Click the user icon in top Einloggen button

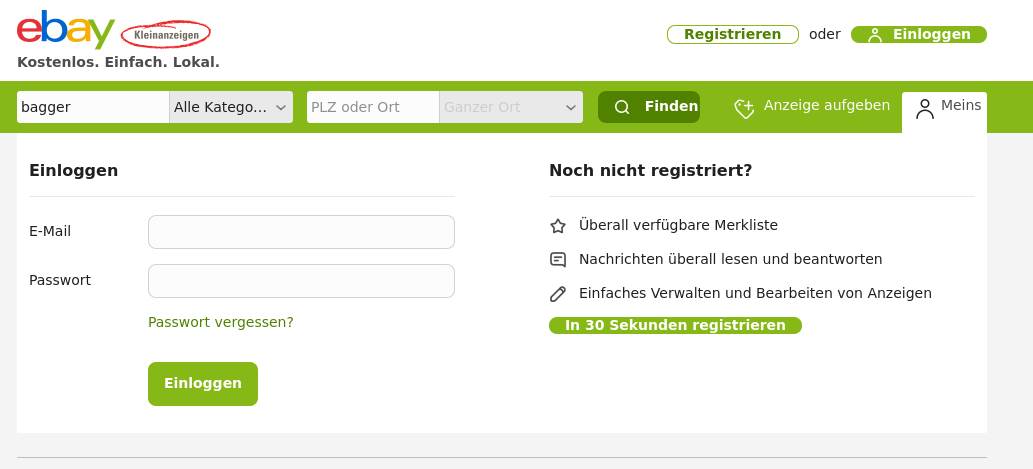[x=875, y=35]
